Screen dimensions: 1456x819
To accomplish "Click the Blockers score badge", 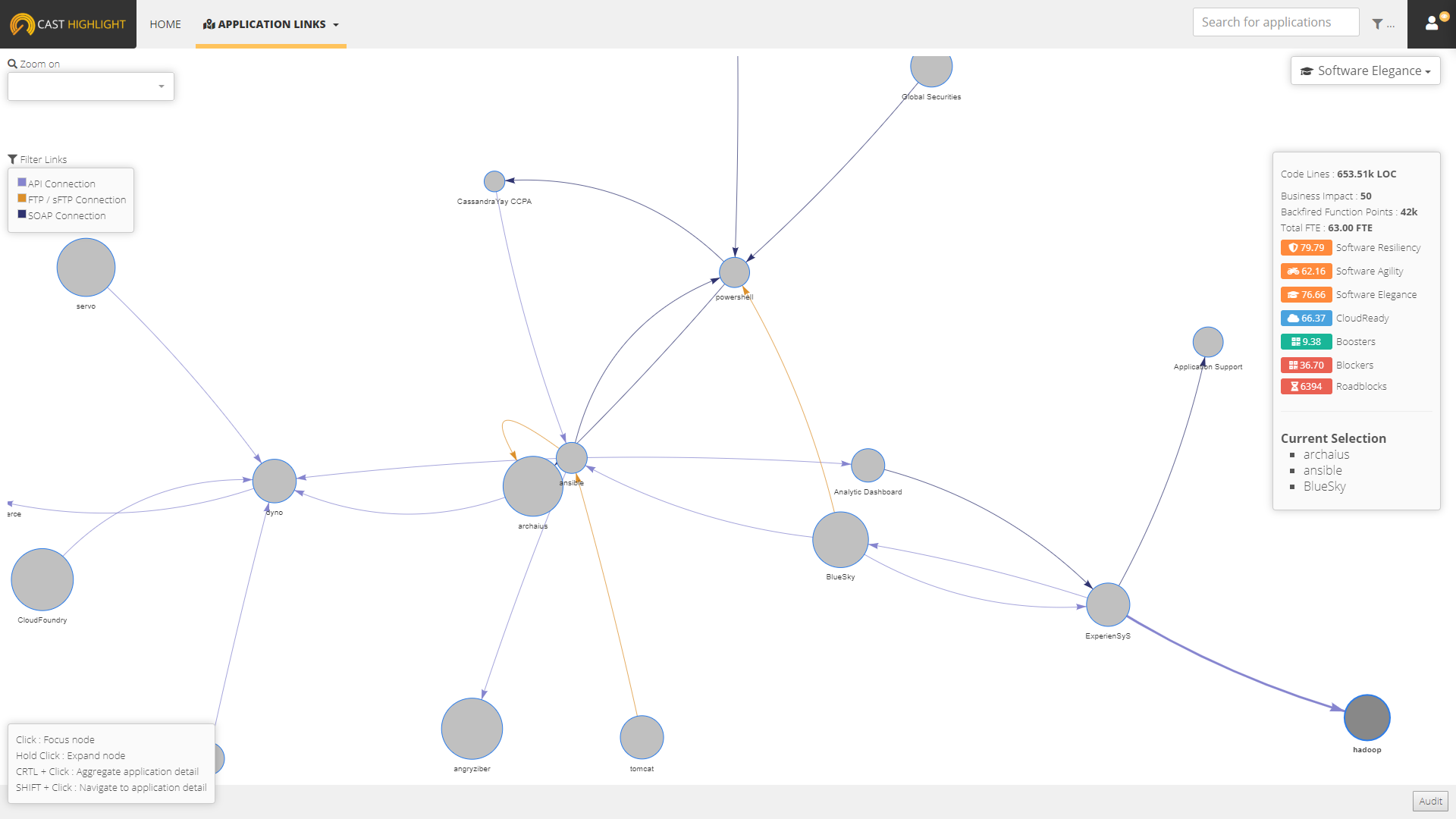I will click(1304, 365).
